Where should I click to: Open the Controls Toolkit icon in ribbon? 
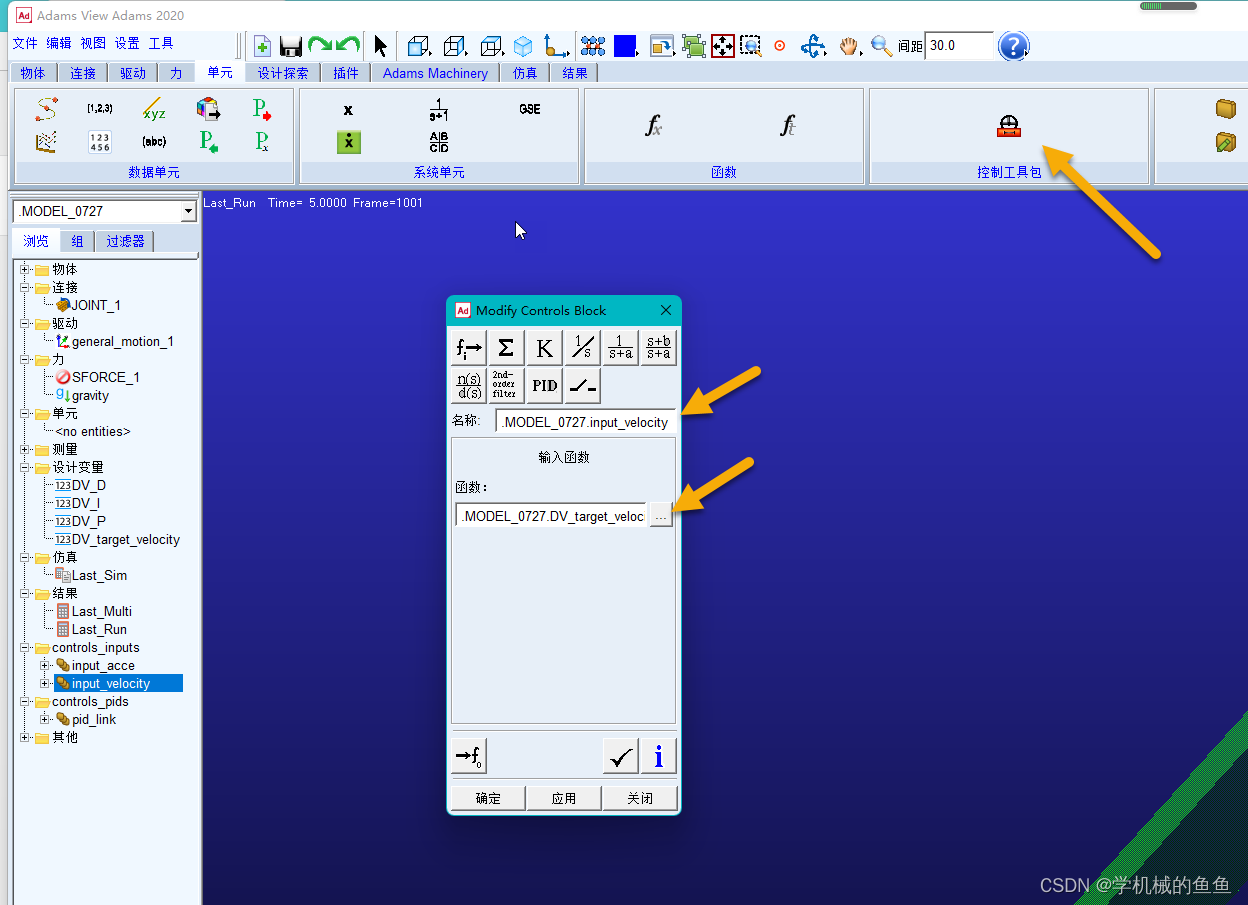[x=1008, y=126]
